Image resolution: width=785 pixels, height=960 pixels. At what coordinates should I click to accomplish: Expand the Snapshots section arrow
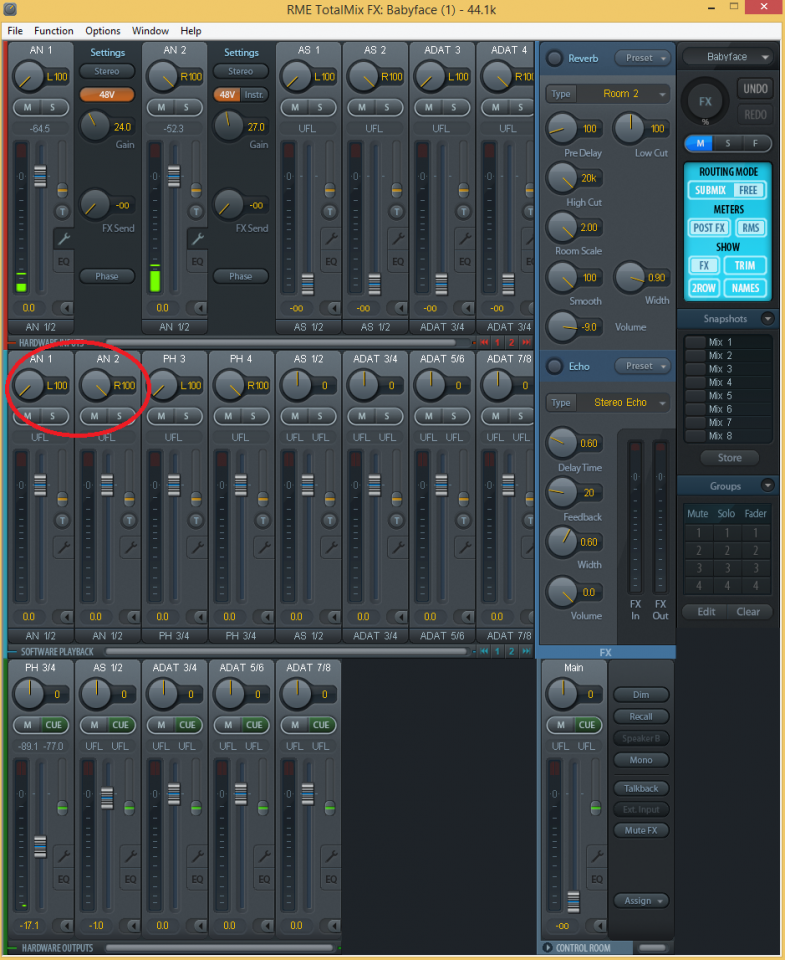pos(767,318)
